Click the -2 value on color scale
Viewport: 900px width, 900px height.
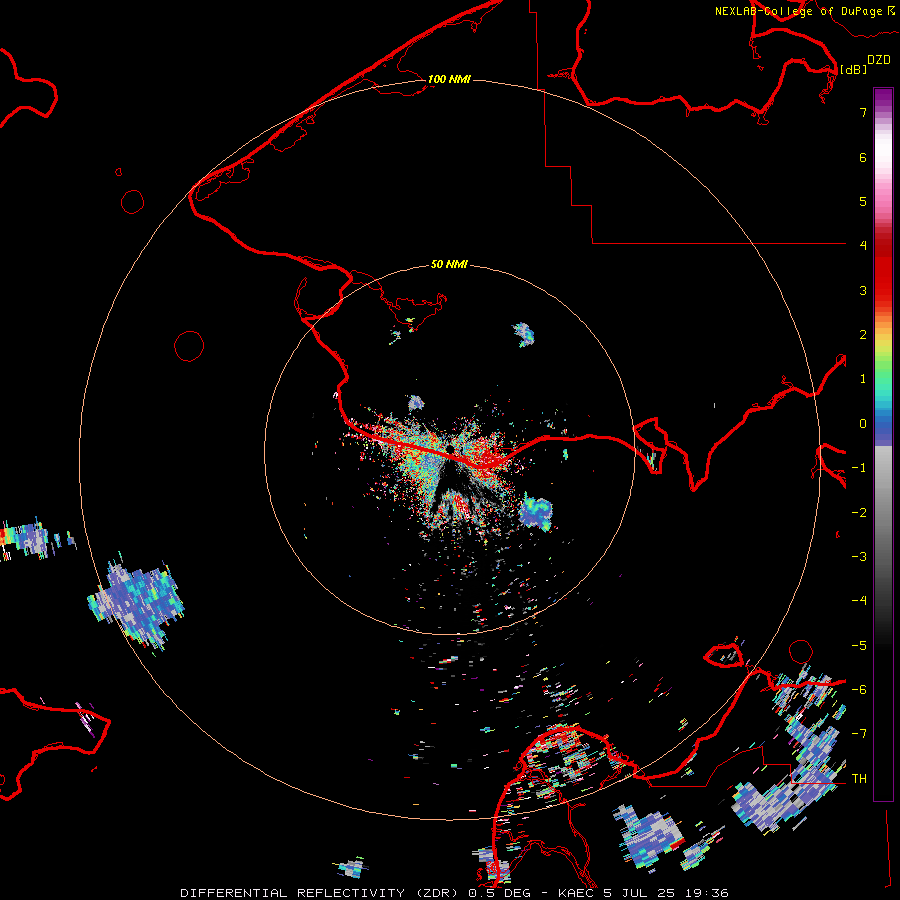pyautogui.click(x=859, y=513)
